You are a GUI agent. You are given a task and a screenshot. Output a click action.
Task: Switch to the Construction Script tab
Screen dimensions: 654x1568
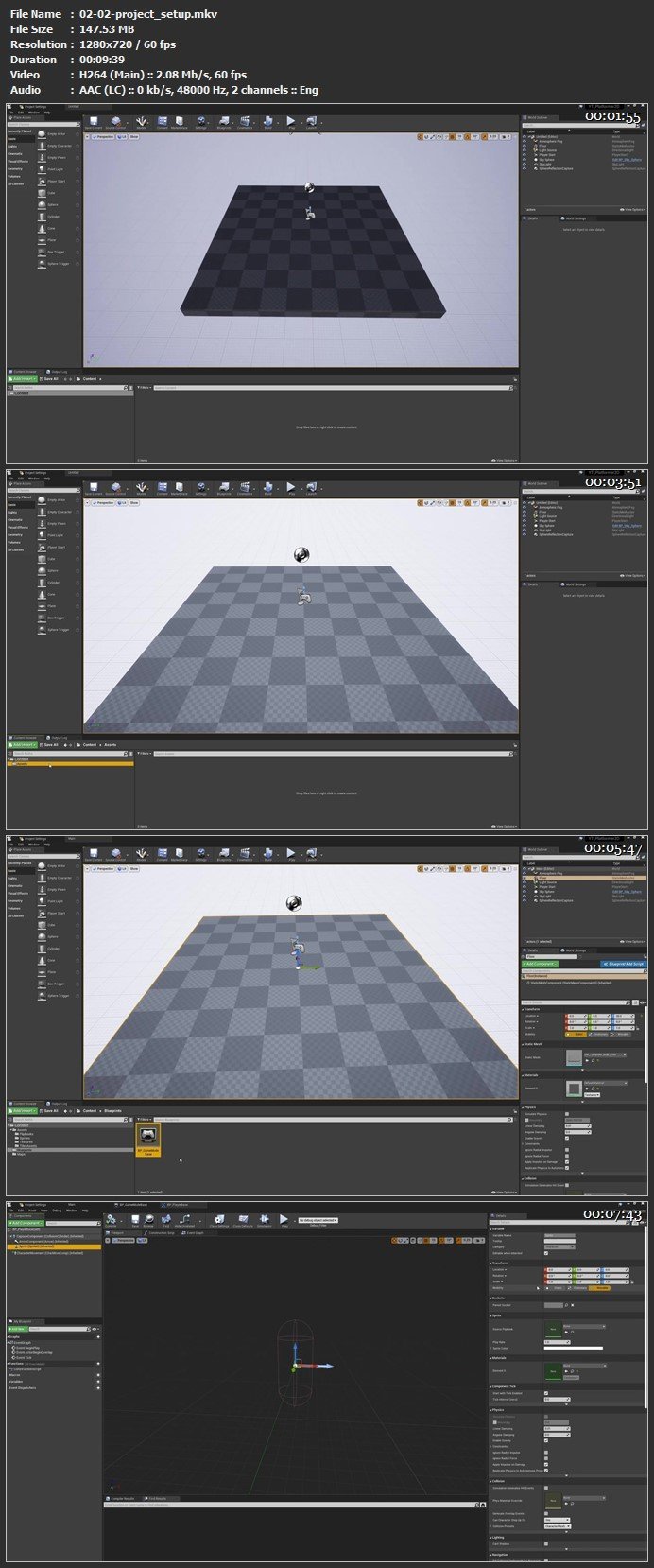coord(162,1233)
